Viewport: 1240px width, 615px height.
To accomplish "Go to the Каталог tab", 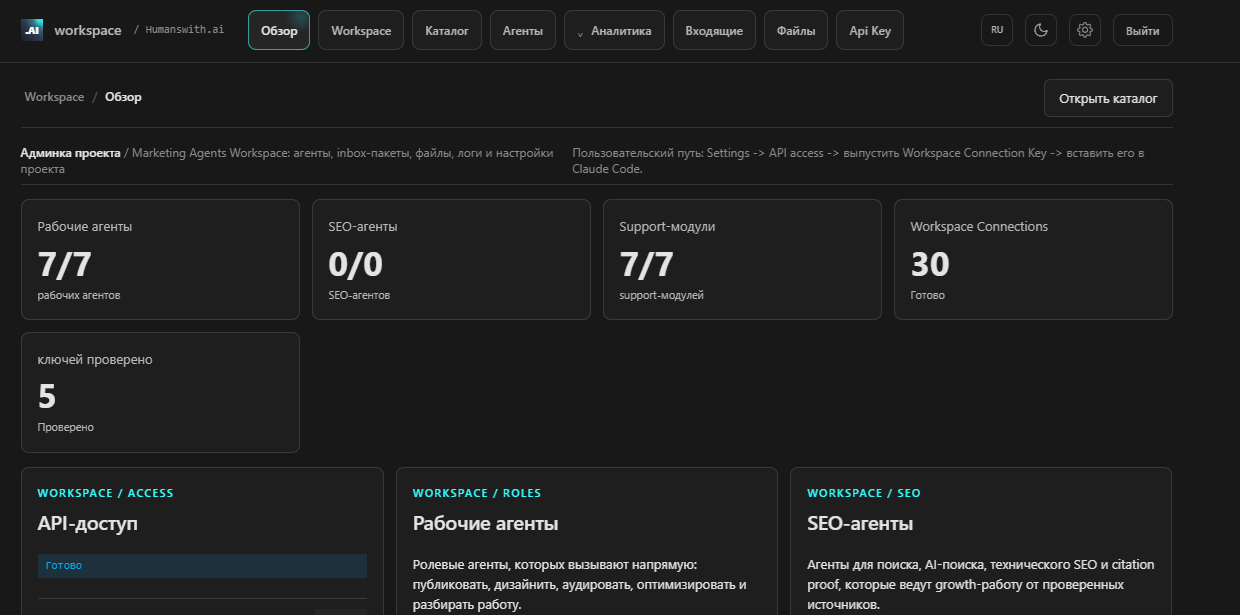I will (447, 31).
